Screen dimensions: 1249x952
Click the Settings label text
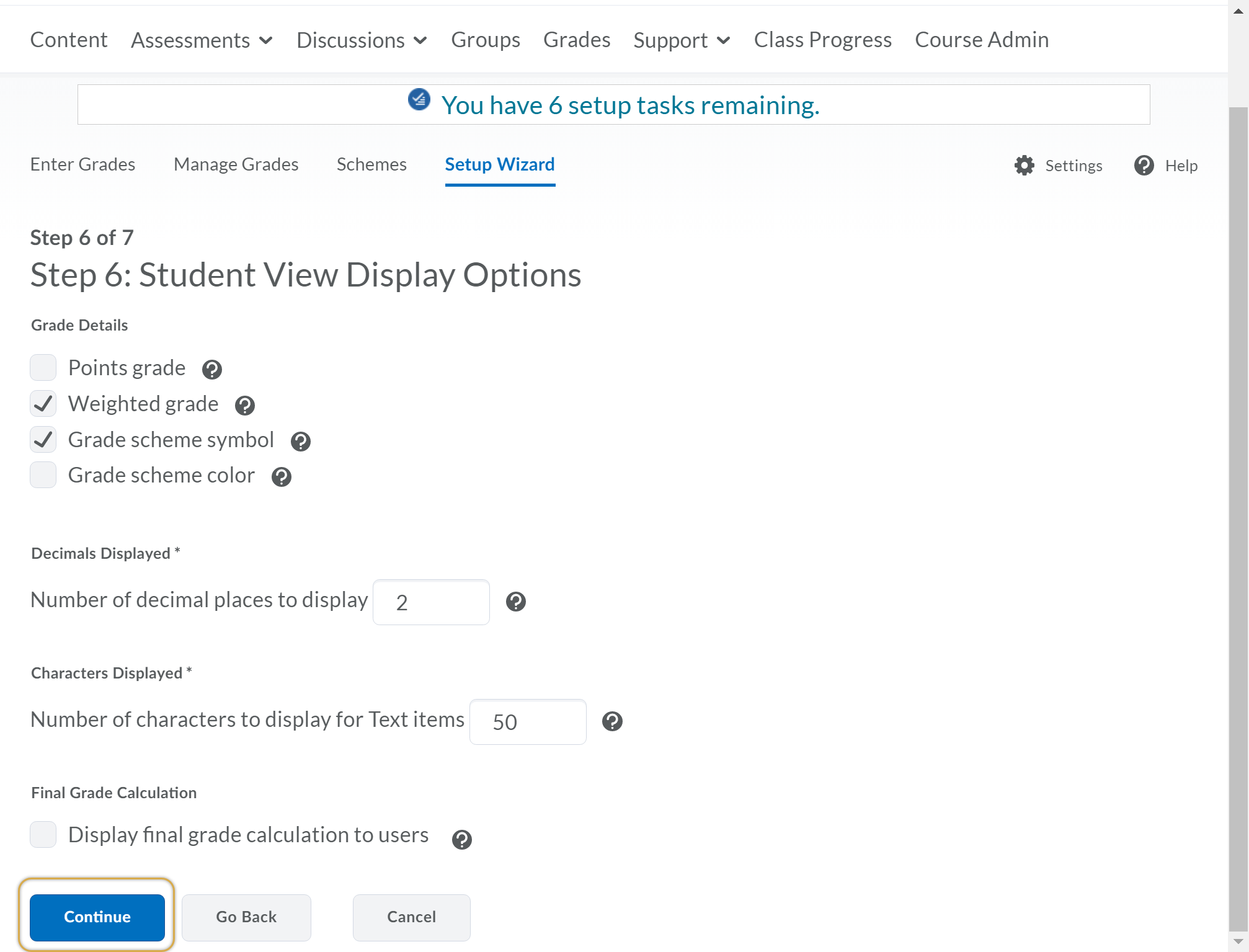pyautogui.click(x=1073, y=166)
